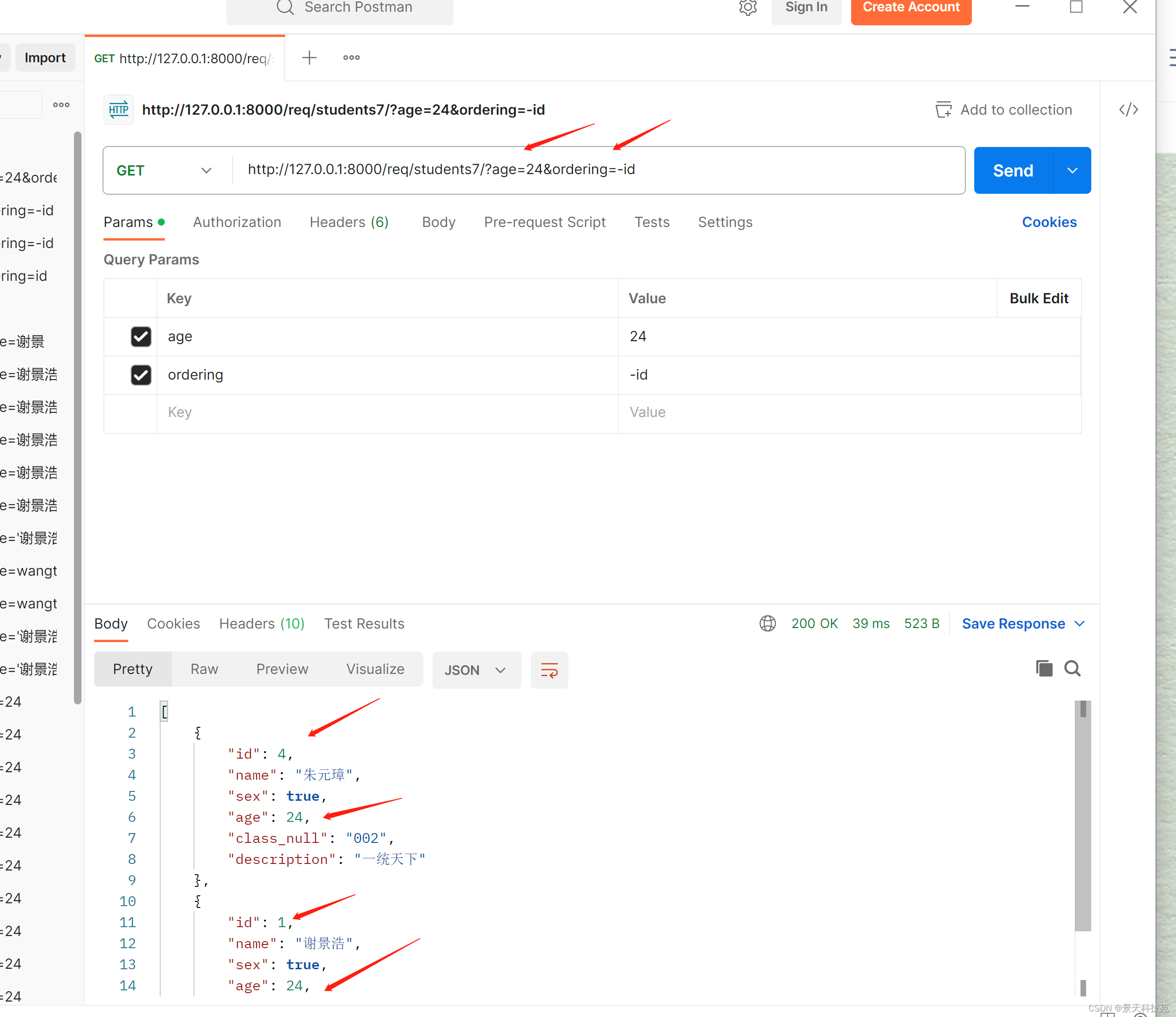This screenshot has height=1017, width=1176.
Task: Select the GET request tab in tab bar
Action: 184,58
